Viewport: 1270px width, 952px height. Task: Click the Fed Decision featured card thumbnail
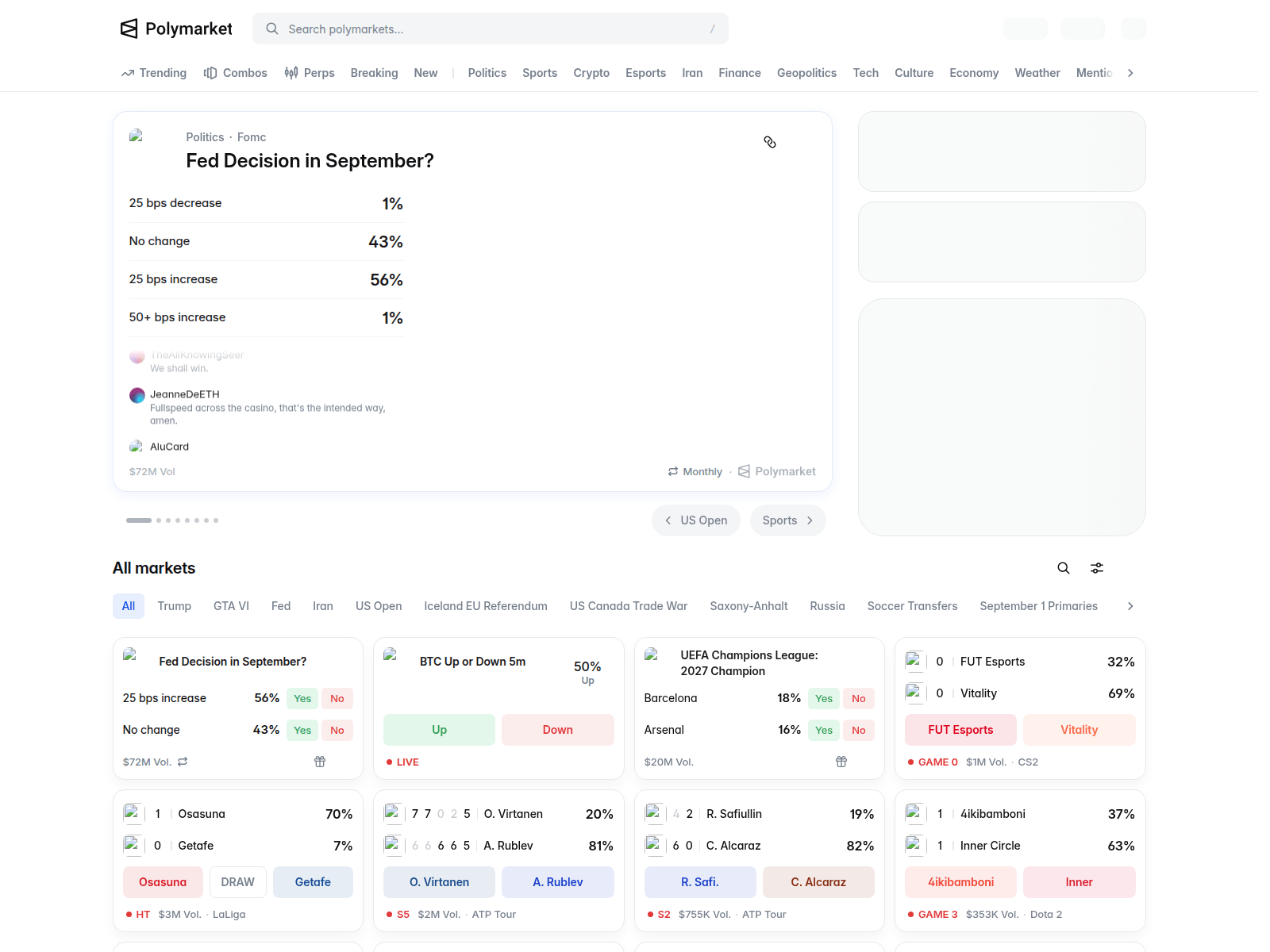coord(152,151)
